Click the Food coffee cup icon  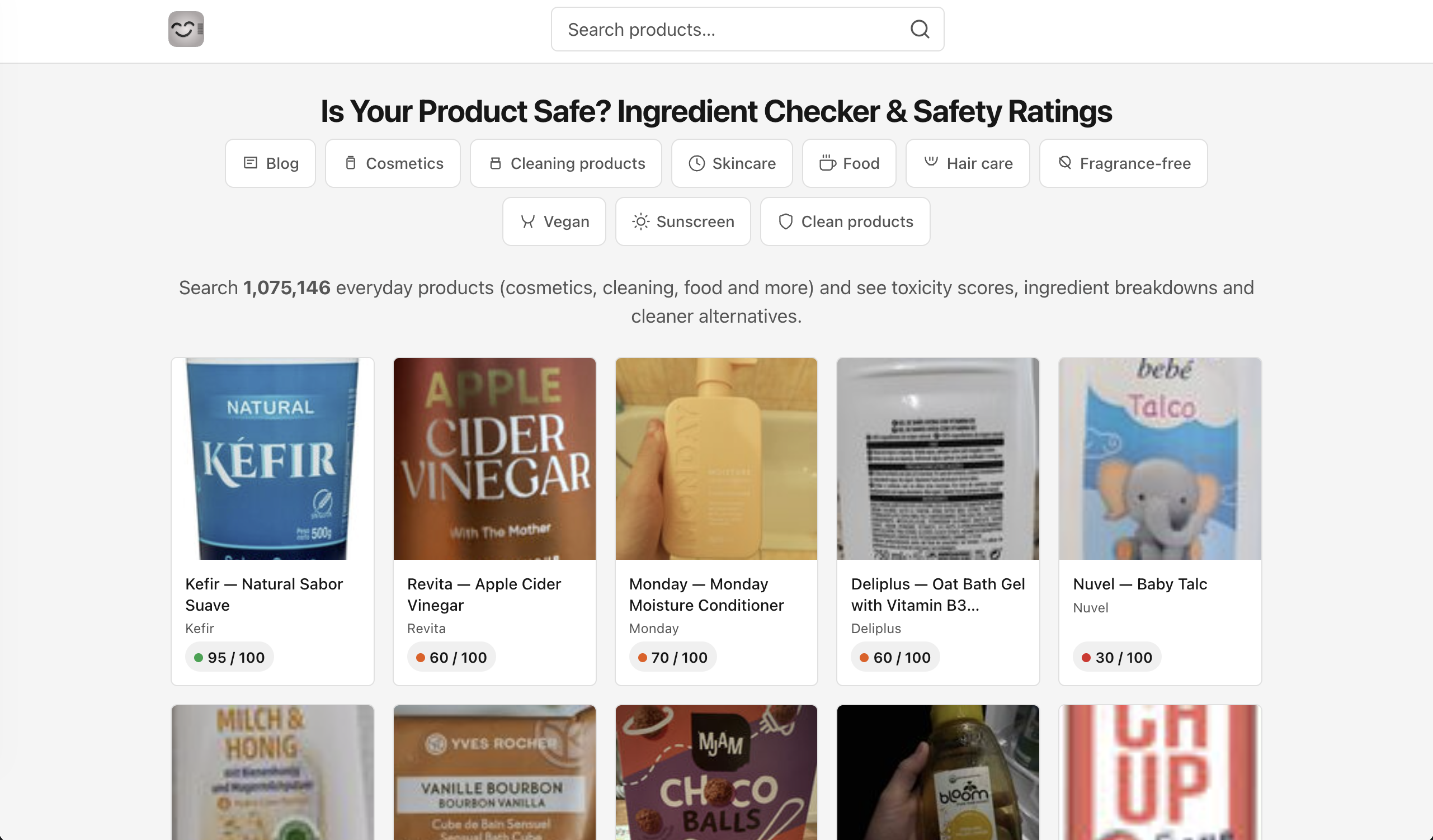(827, 163)
